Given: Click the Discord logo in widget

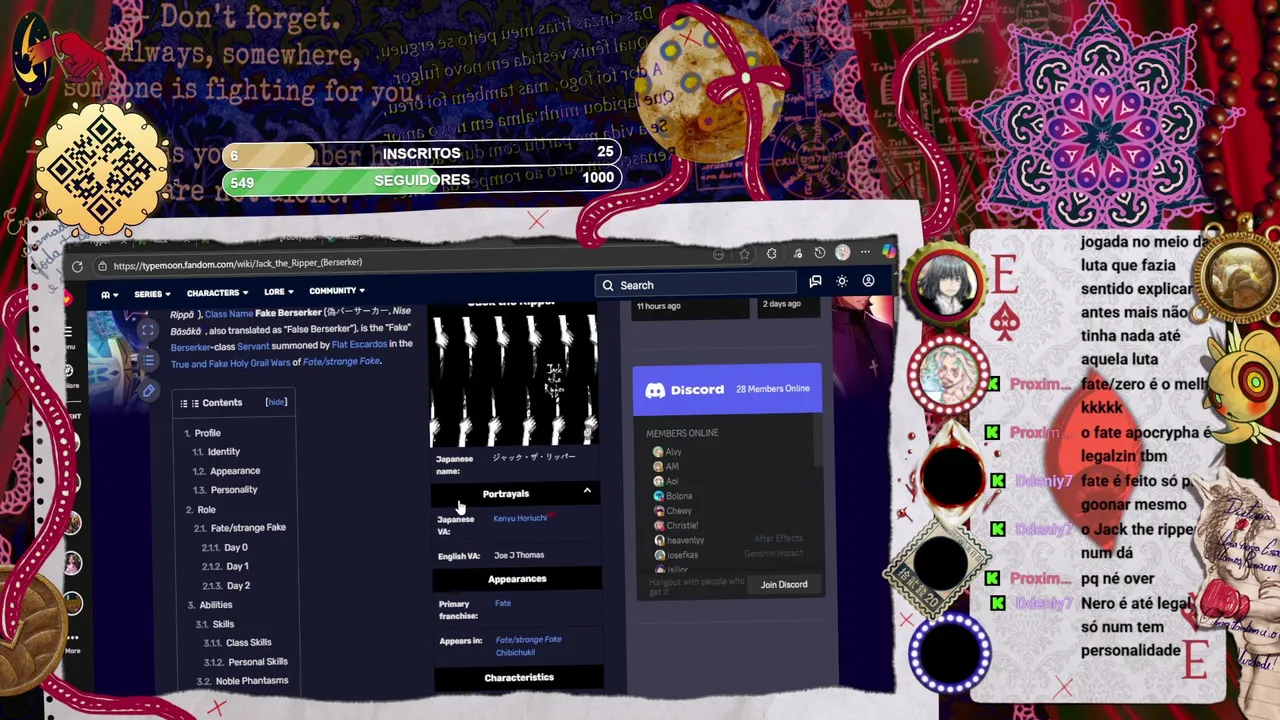Looking at the screenshot, I should tap(655, 390).
